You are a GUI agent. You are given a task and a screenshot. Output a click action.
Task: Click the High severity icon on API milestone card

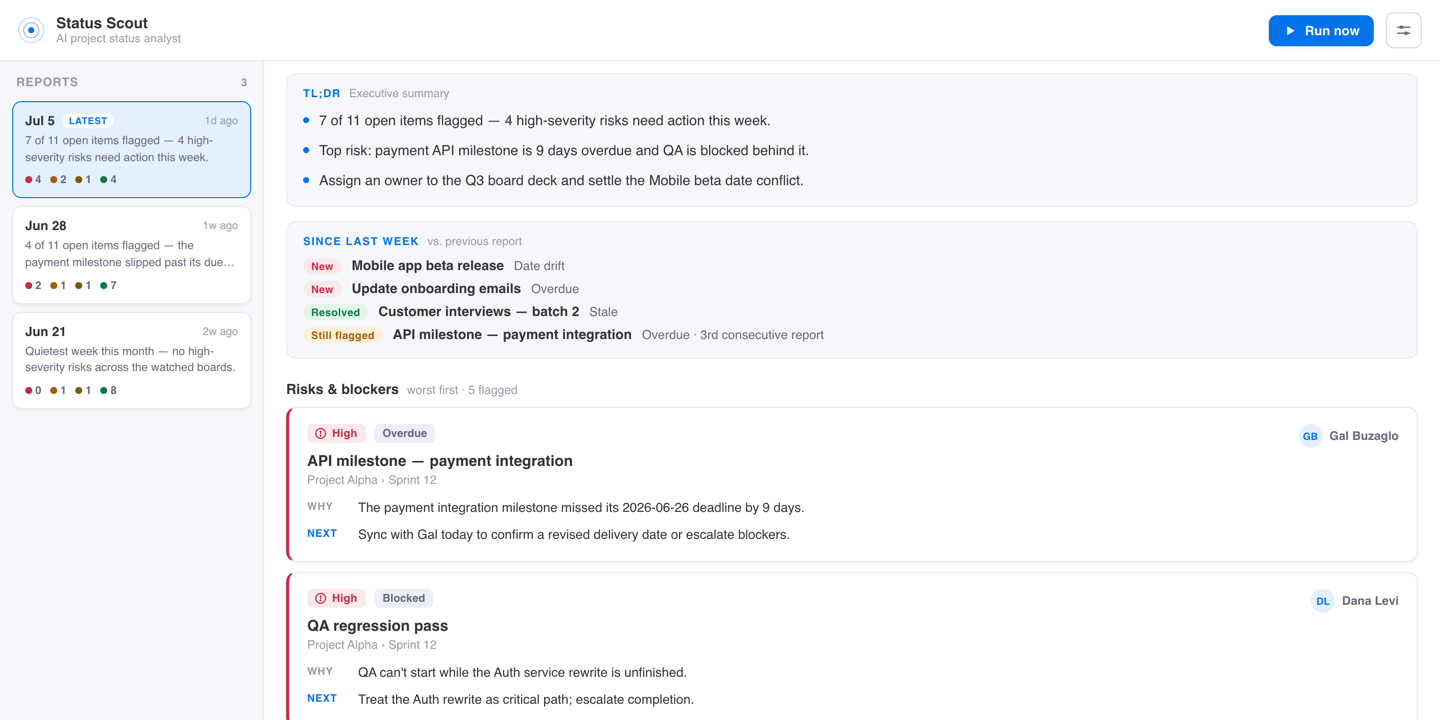coord(321,434)
